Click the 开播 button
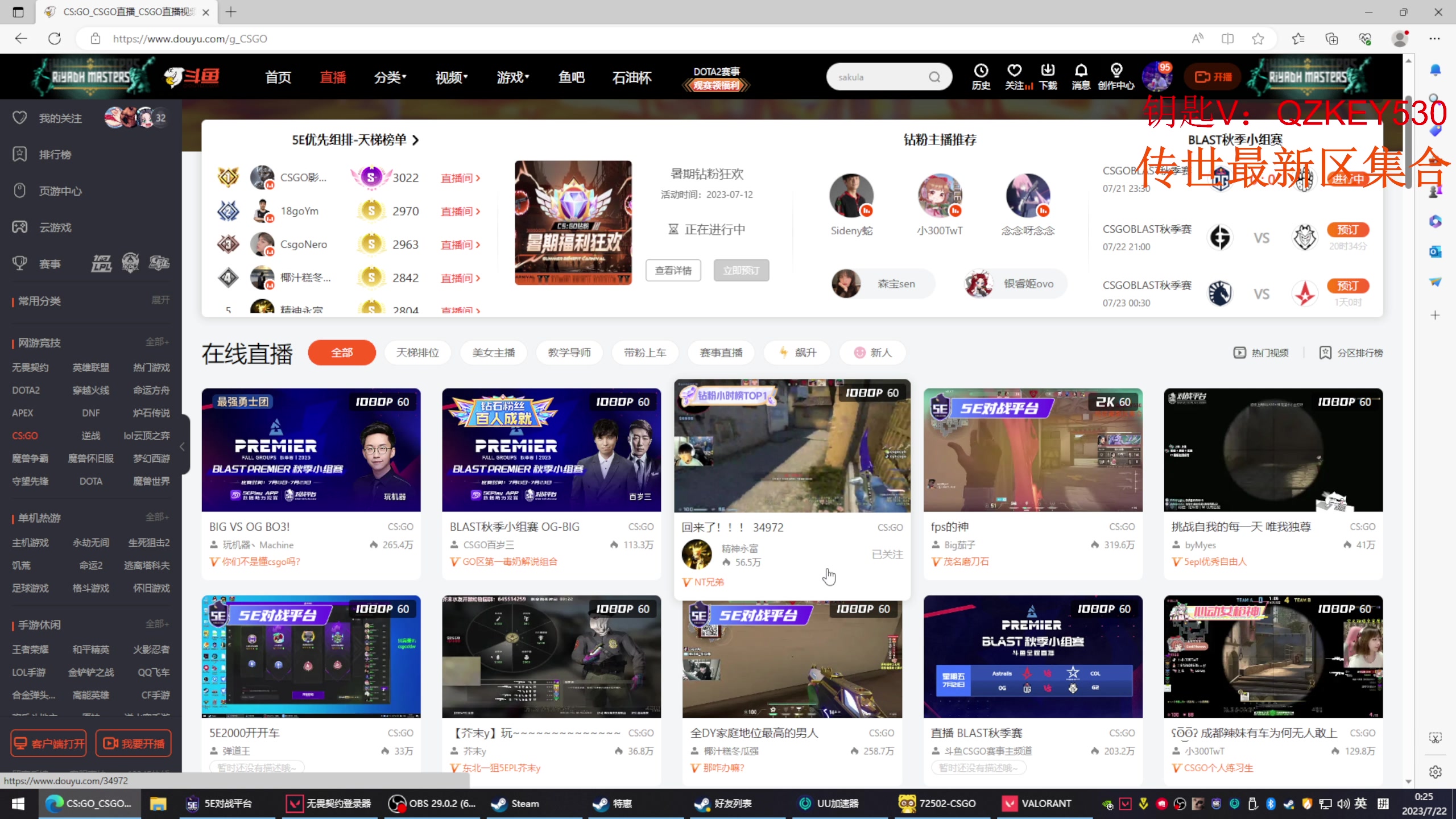1456x819 pixels. [x=1213, y=77]
